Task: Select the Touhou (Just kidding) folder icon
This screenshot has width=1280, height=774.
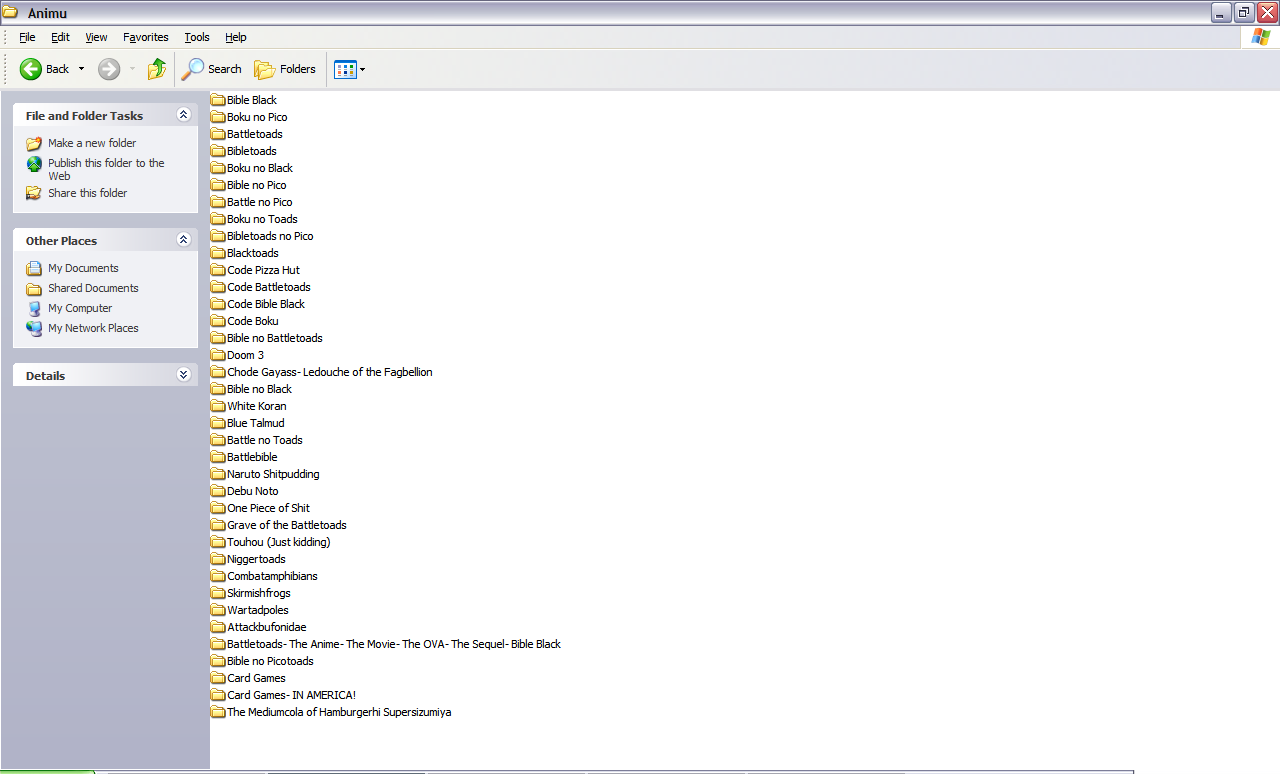Action: click(218, 542)
